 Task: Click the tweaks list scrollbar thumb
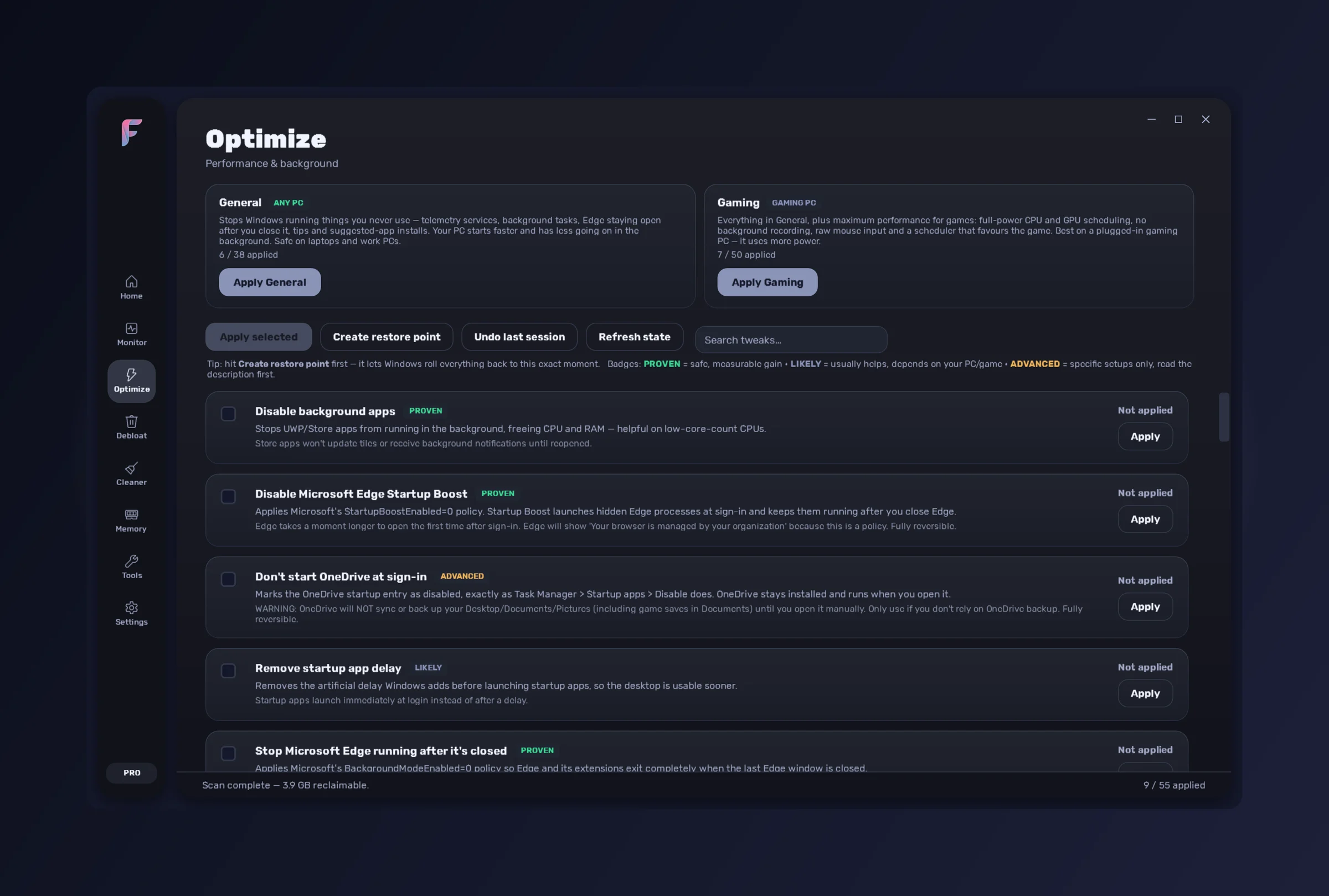[1224, 417]
